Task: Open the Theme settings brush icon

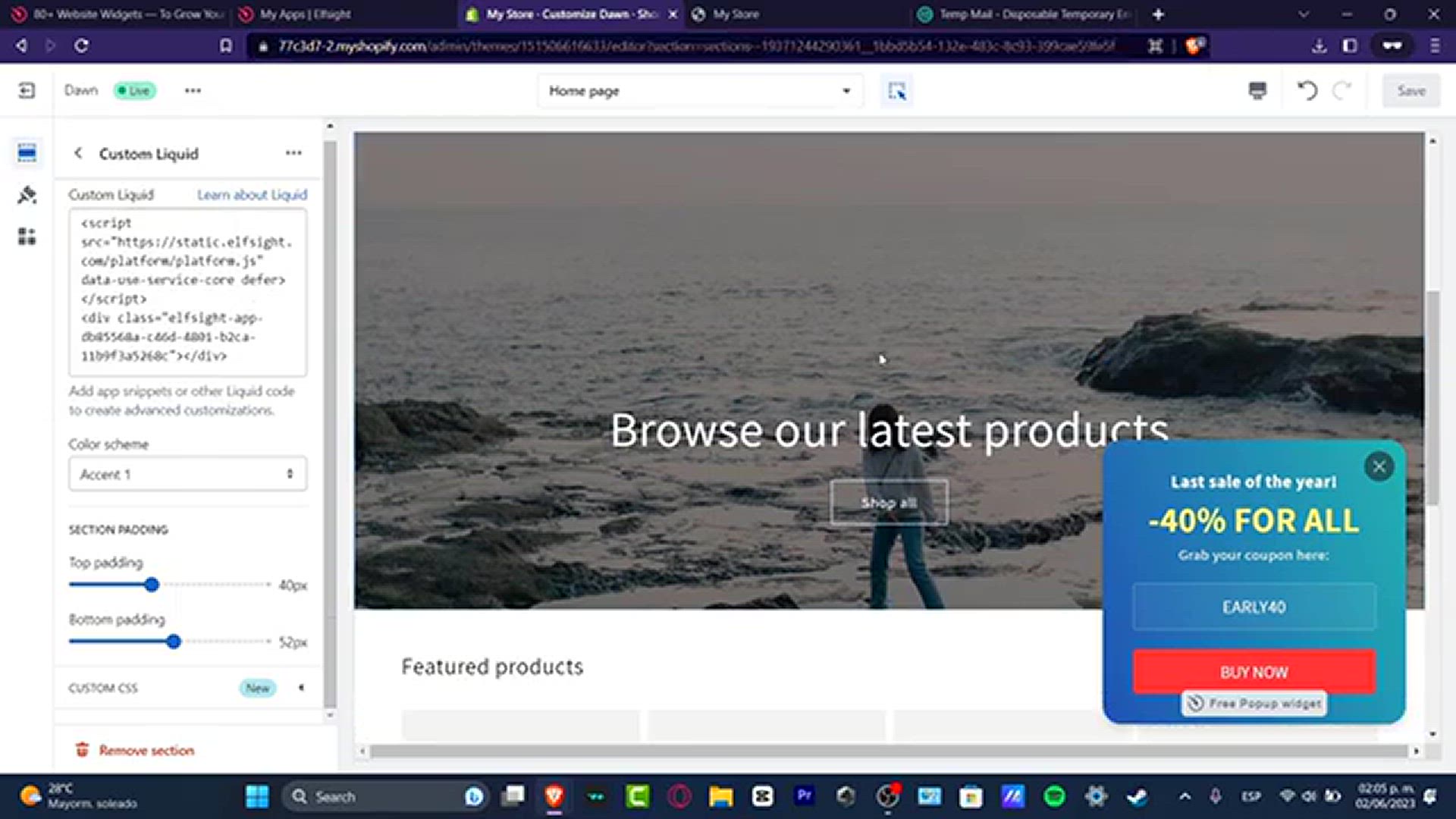Action: (x=27, y=195)
